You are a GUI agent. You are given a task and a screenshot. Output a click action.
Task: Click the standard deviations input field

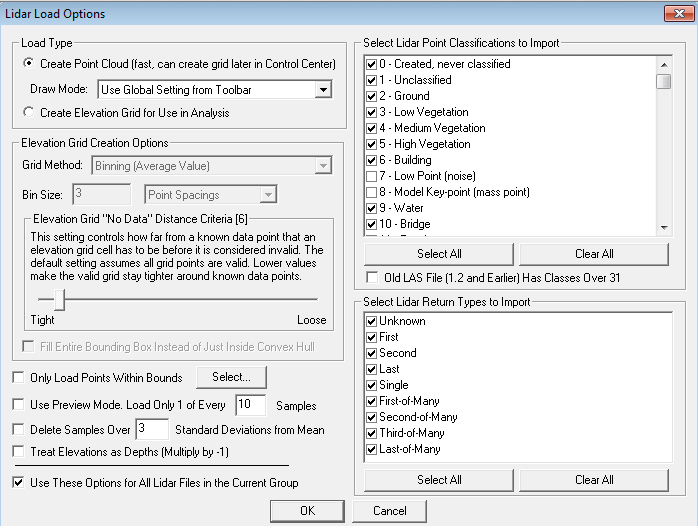tap(152, 429)
